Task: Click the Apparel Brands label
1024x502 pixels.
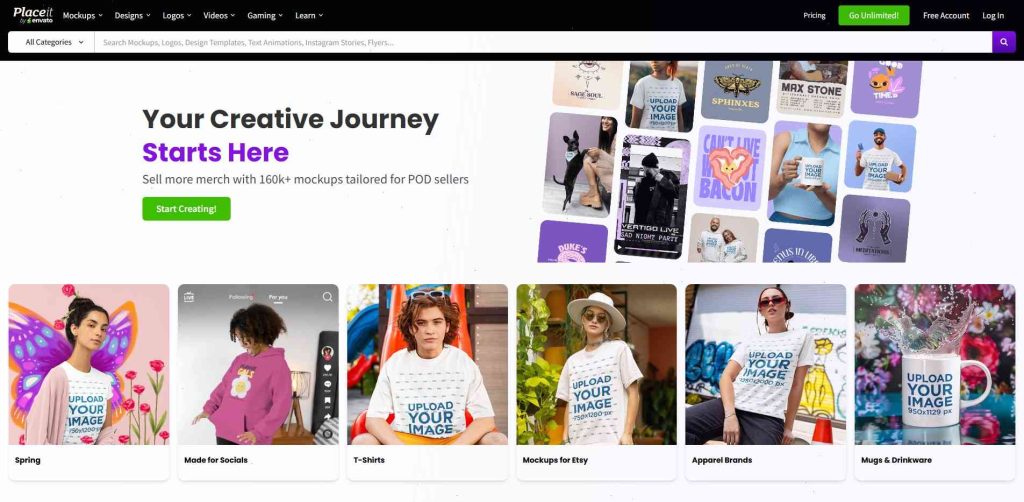Action: [722, 460]
